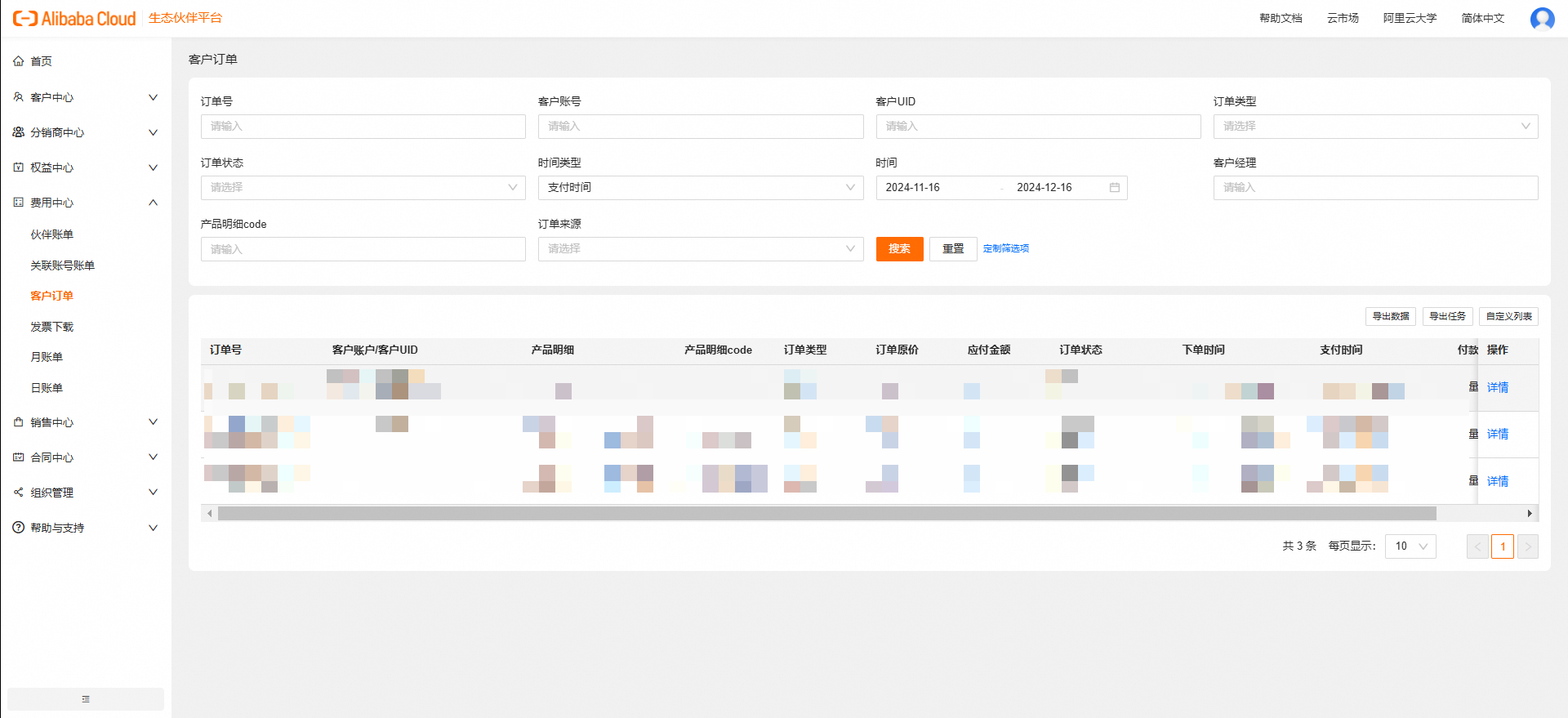
Task: Open 日账单 in the sidebar
Action: click(47, 388)
